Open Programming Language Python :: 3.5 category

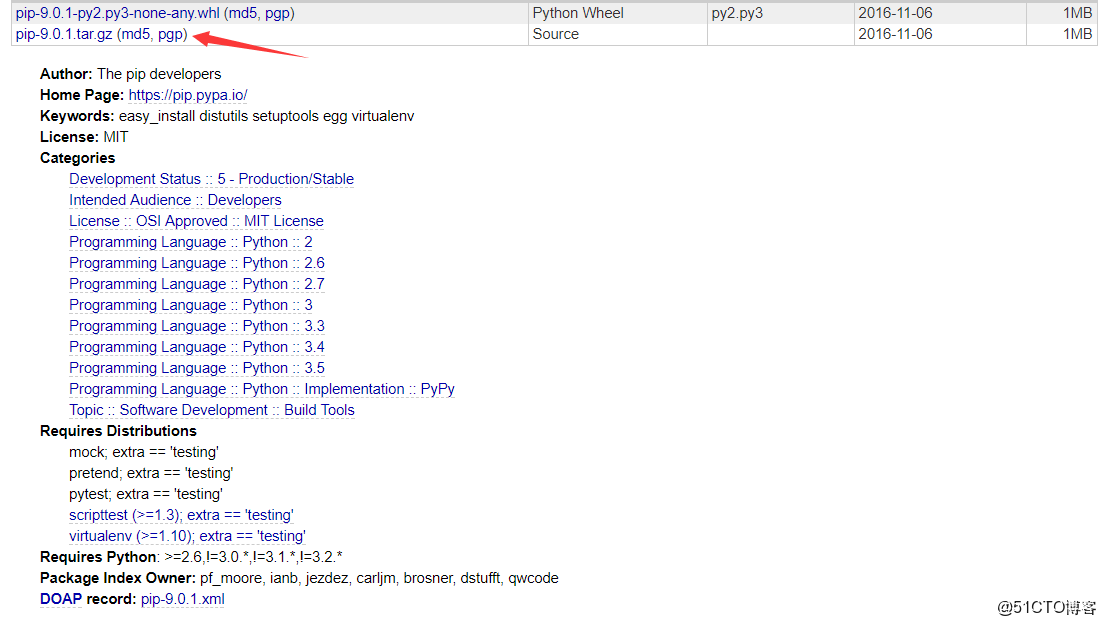197,368
